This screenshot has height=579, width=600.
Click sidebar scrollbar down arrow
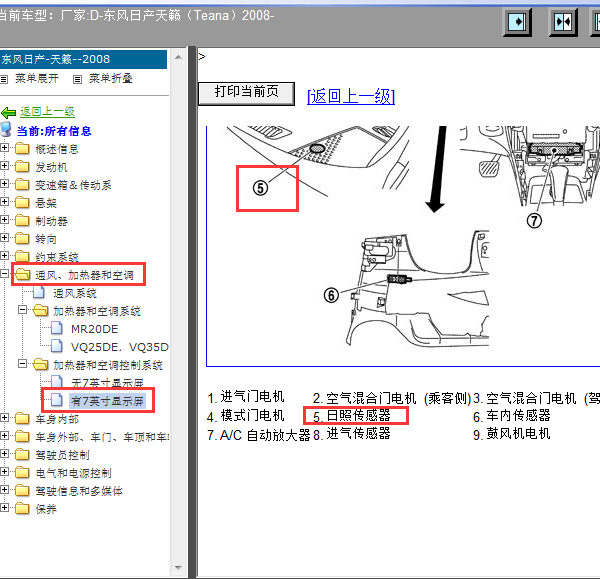pos(178,568)
